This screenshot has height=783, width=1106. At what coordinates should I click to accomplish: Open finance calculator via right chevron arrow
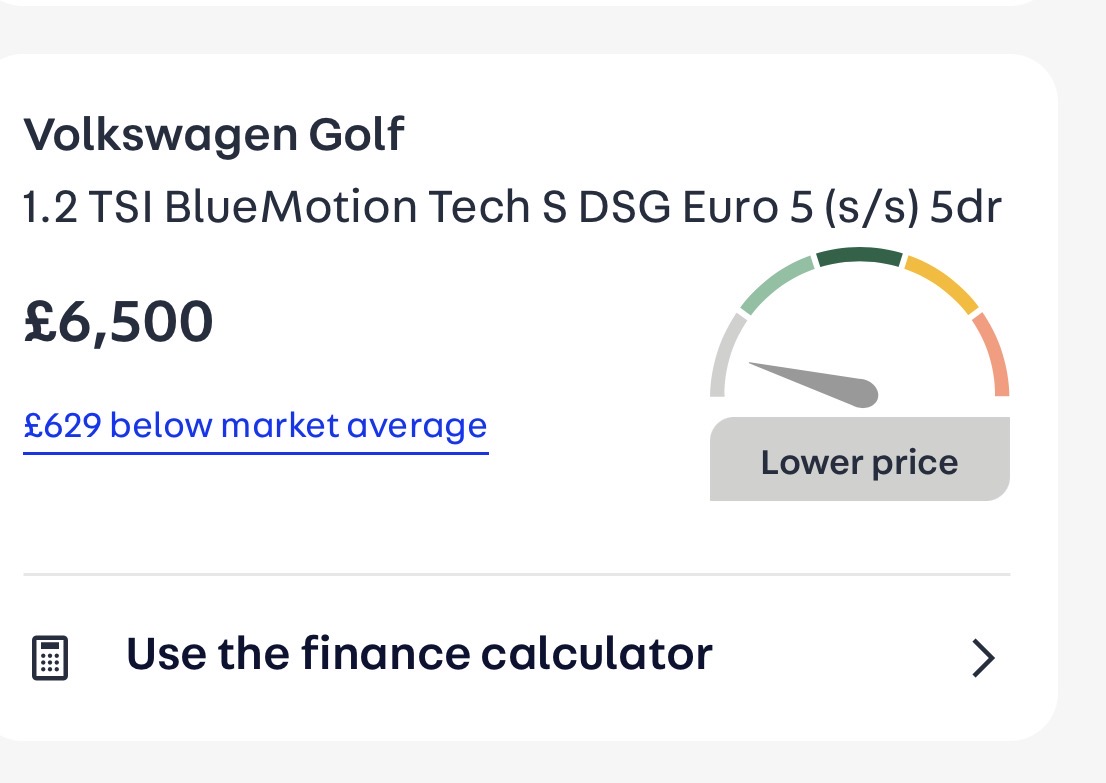pyautogui.click(x=984, y=658)
